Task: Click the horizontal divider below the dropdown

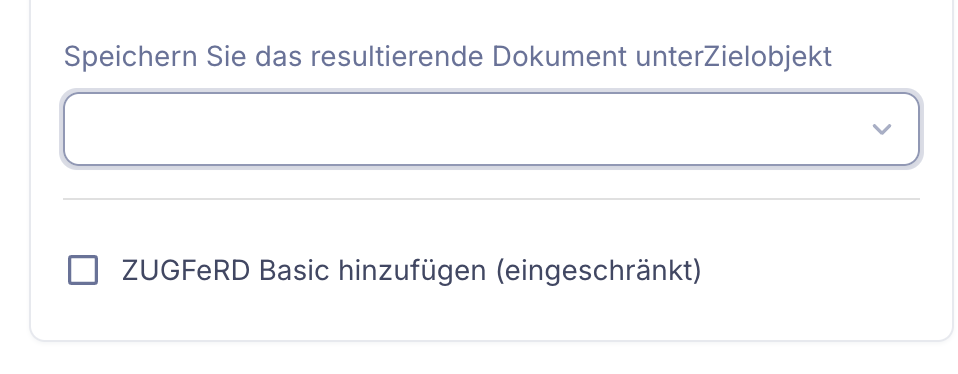Action: click(491, 199)
